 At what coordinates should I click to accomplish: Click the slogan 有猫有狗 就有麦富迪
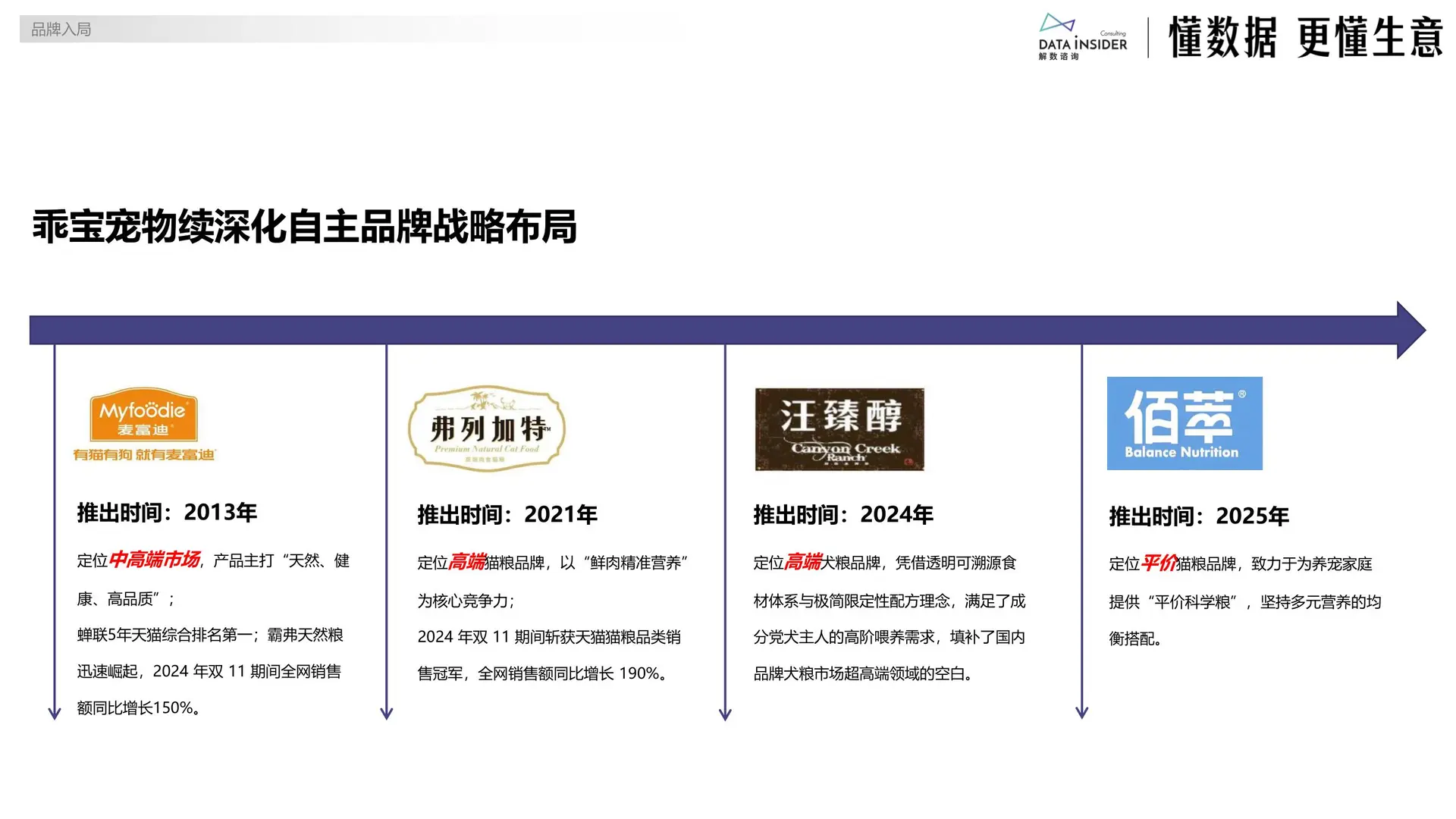point(144,455)
